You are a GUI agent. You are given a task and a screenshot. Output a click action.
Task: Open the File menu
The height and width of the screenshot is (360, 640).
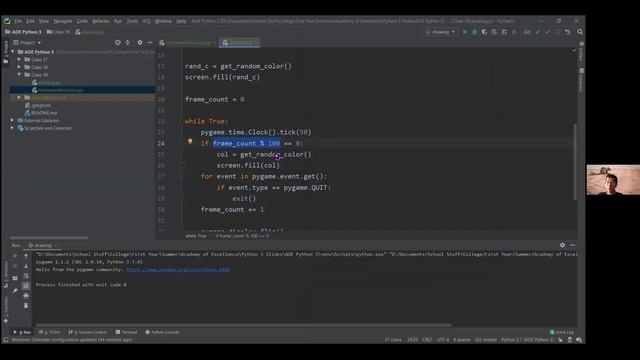pos(18,21)
